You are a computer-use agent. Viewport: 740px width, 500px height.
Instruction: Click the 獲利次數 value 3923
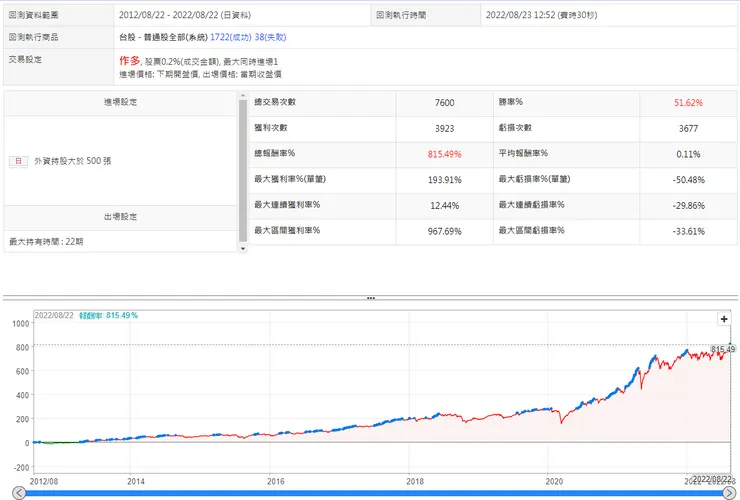(444, 128)
